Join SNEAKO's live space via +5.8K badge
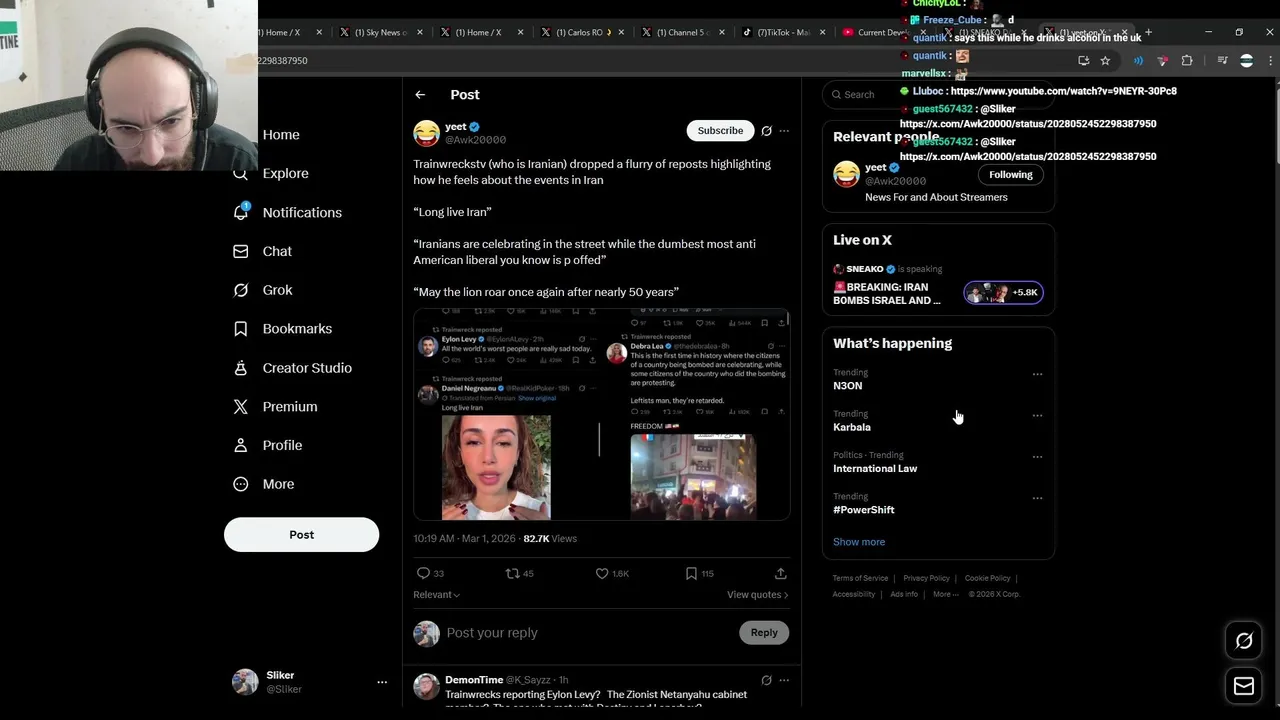This screenshot has width=1280, height=720. coord(1003,292)
